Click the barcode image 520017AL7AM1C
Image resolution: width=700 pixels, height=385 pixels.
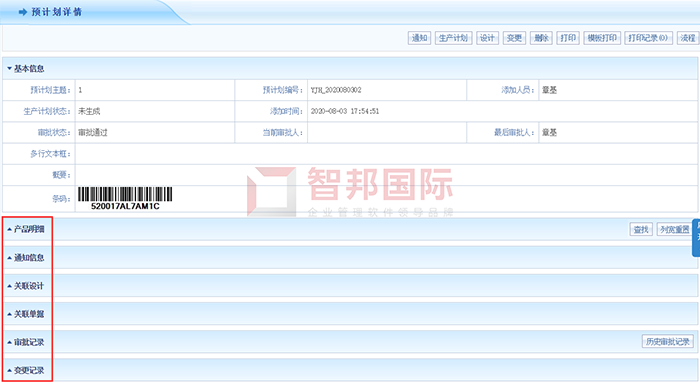point(125,198)
